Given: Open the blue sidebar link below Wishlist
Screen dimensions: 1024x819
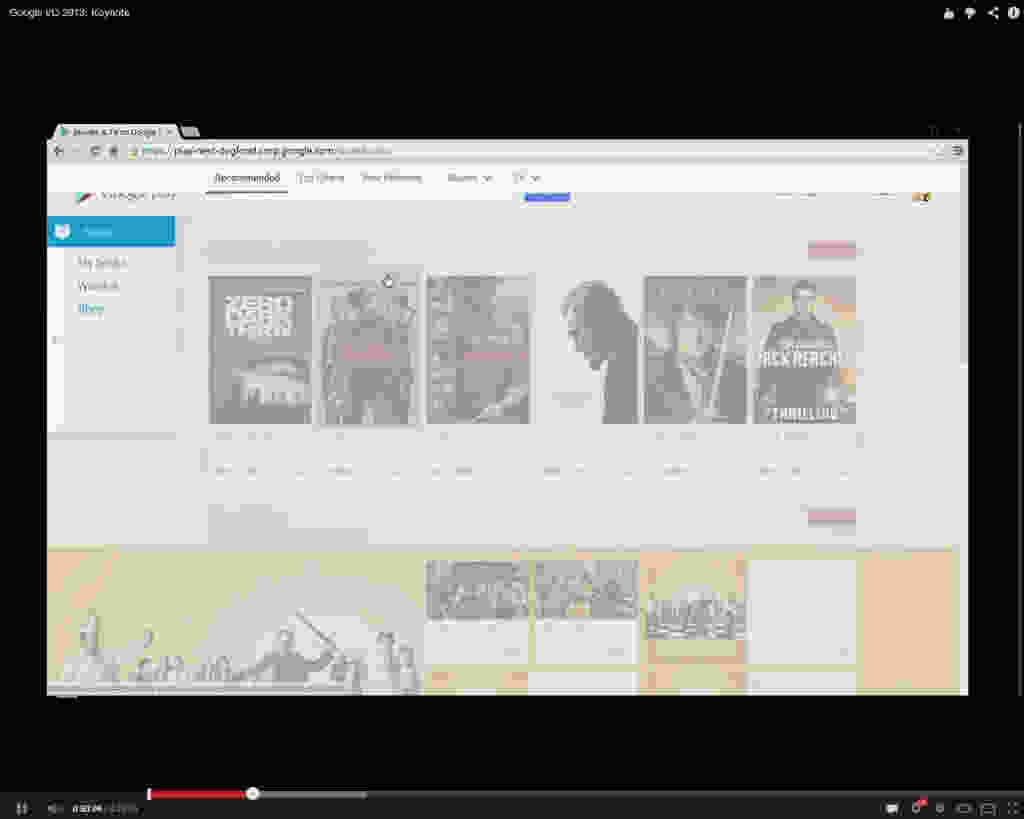Looking at the screenshot, I should 91,308.
